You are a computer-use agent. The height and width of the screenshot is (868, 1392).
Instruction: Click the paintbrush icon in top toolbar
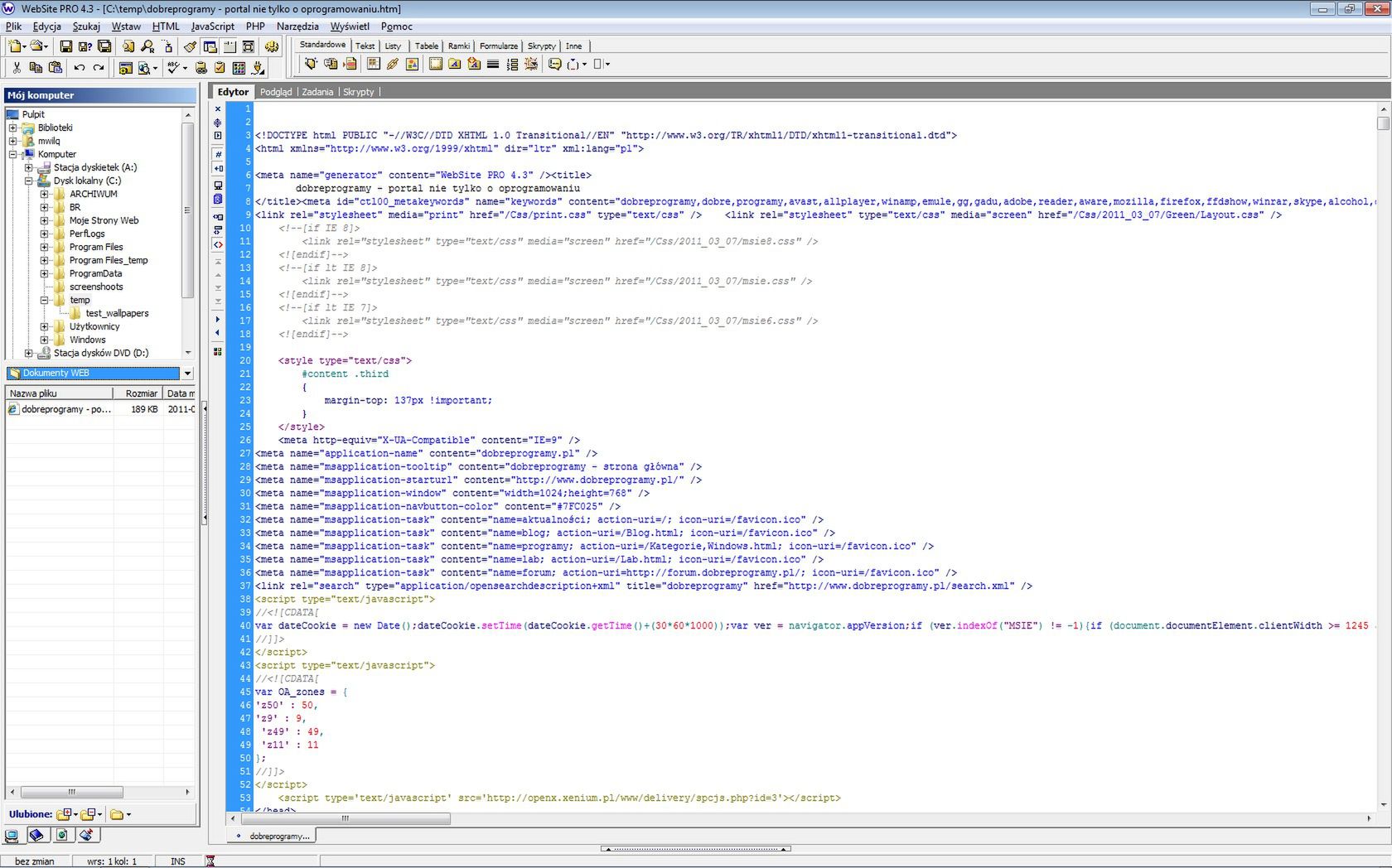pos(190,46)
